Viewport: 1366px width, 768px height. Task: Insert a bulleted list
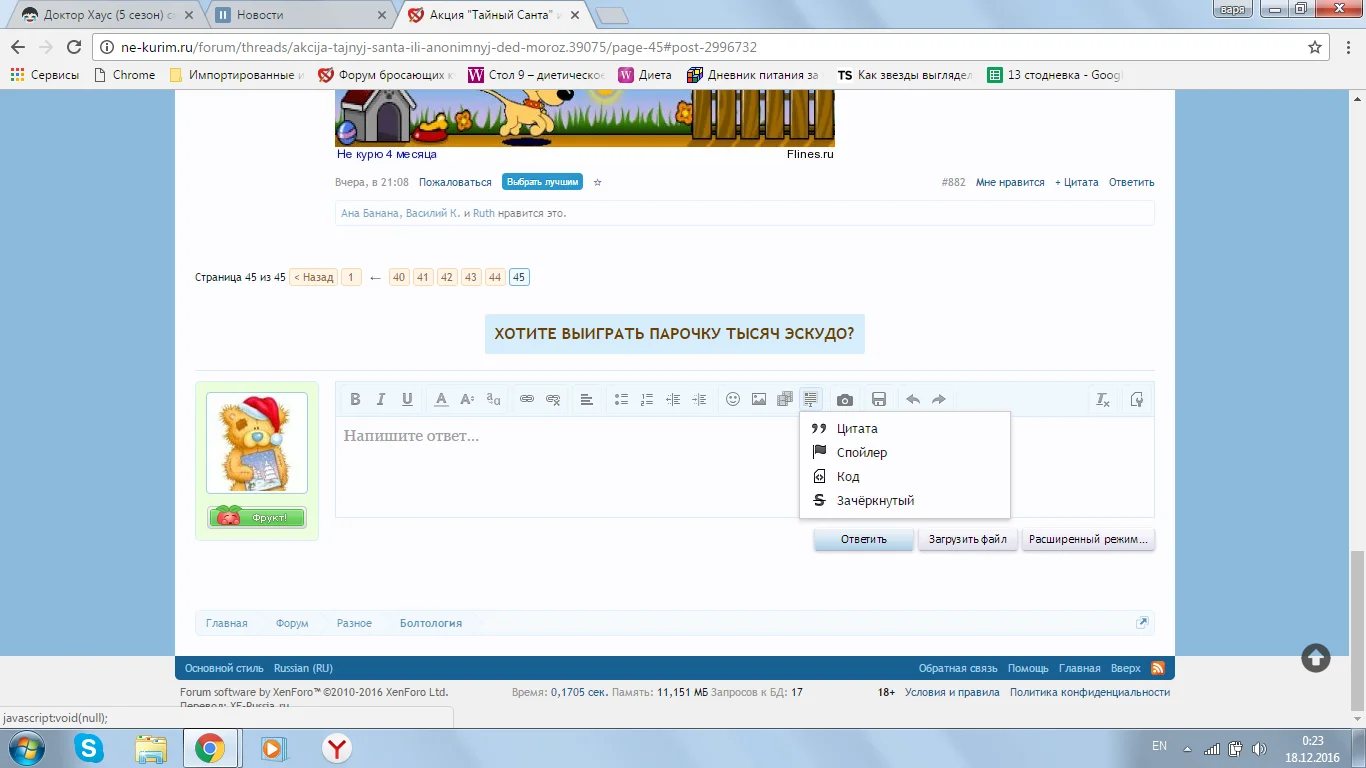pos(621,399)
